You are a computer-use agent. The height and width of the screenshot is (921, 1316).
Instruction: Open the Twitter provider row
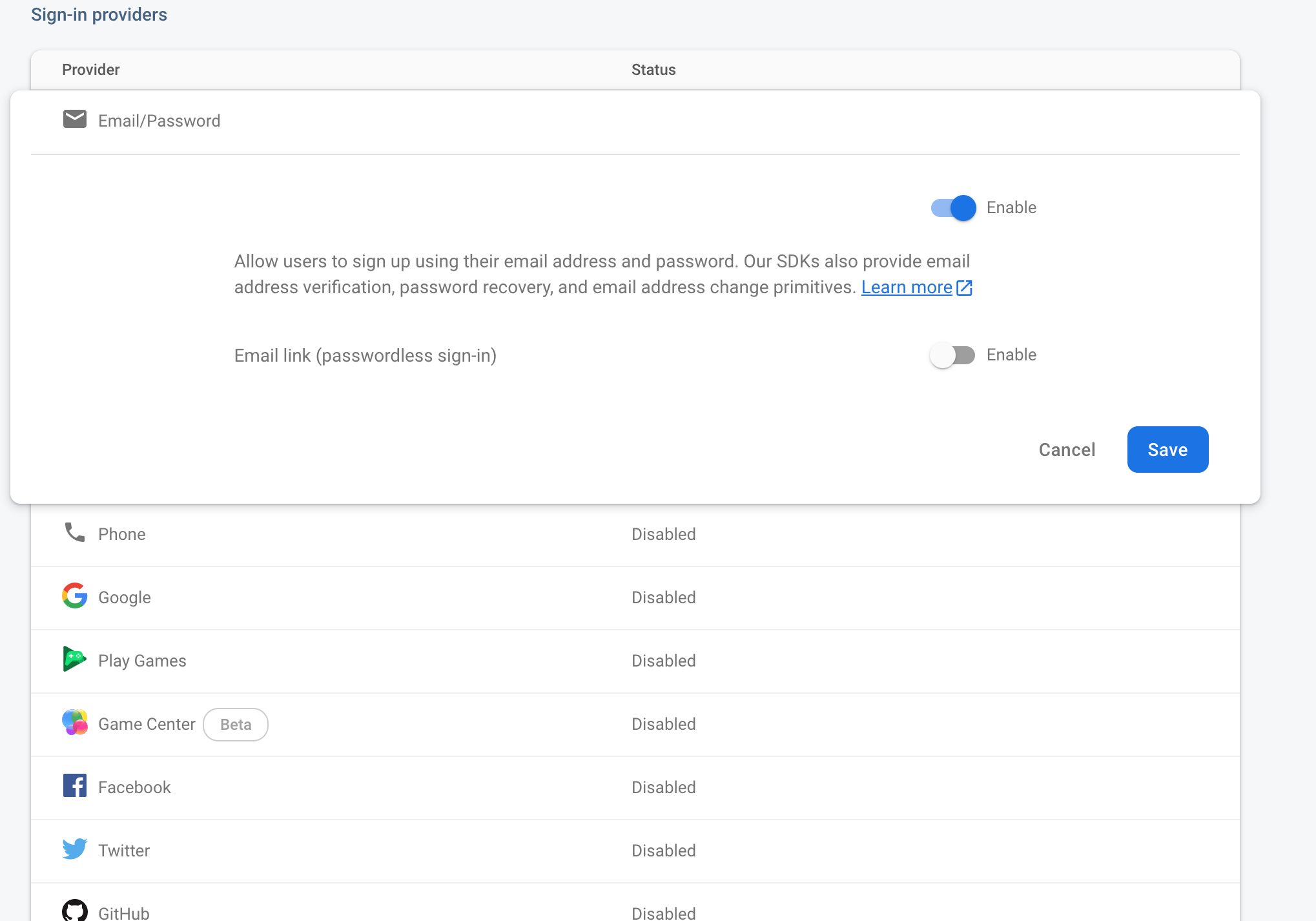point(635,851)
